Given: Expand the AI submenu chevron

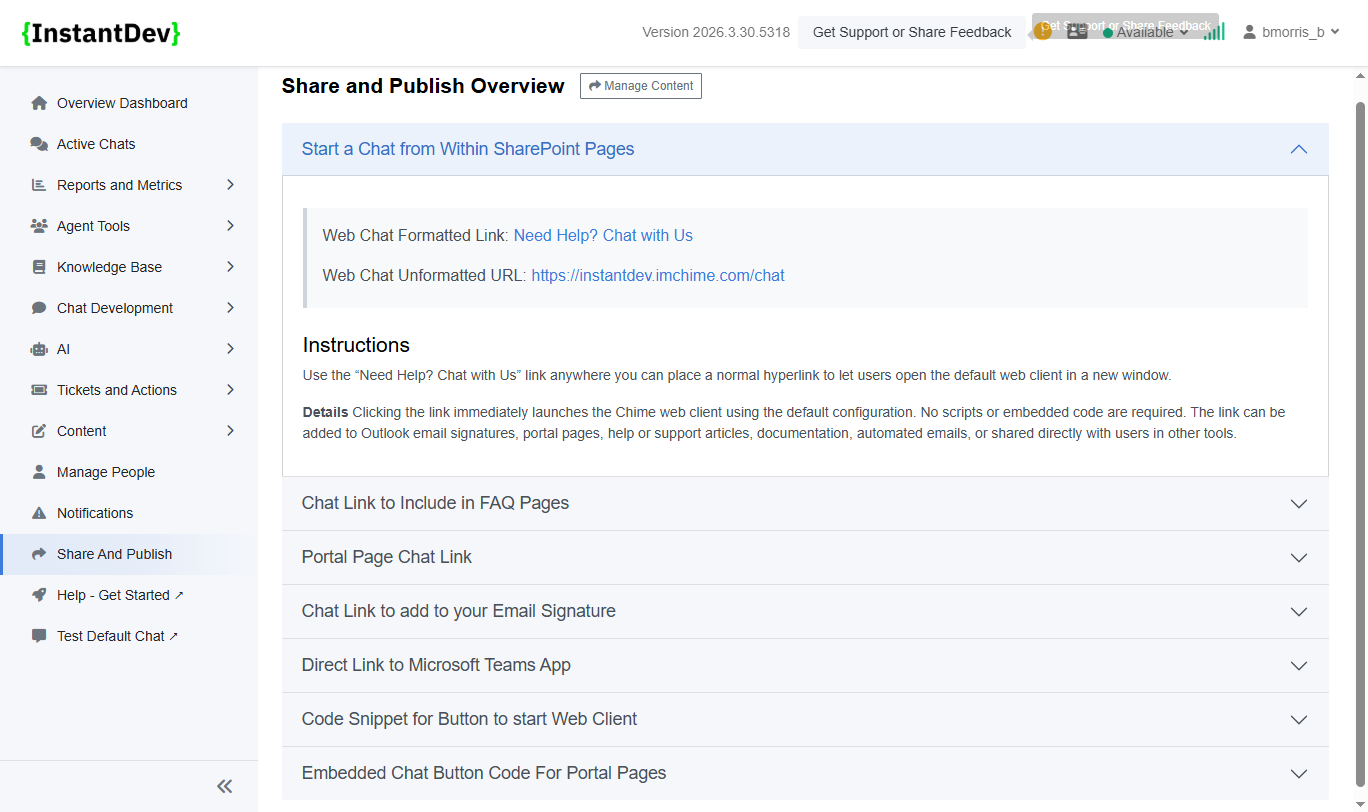Looking at the screenshot, I should click(230, 349).
